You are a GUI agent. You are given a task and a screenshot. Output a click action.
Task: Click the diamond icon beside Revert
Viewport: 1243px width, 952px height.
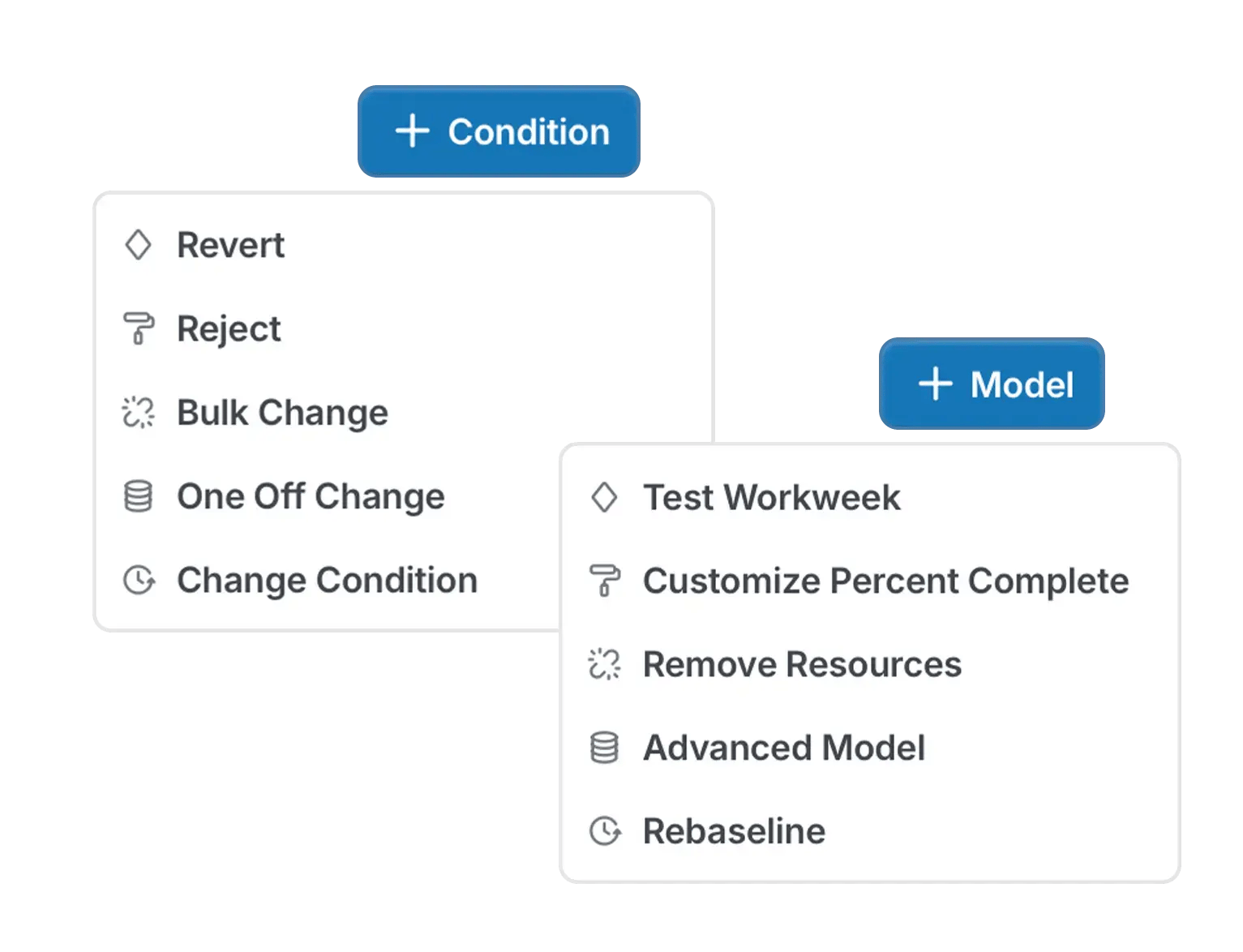[139, 245]
